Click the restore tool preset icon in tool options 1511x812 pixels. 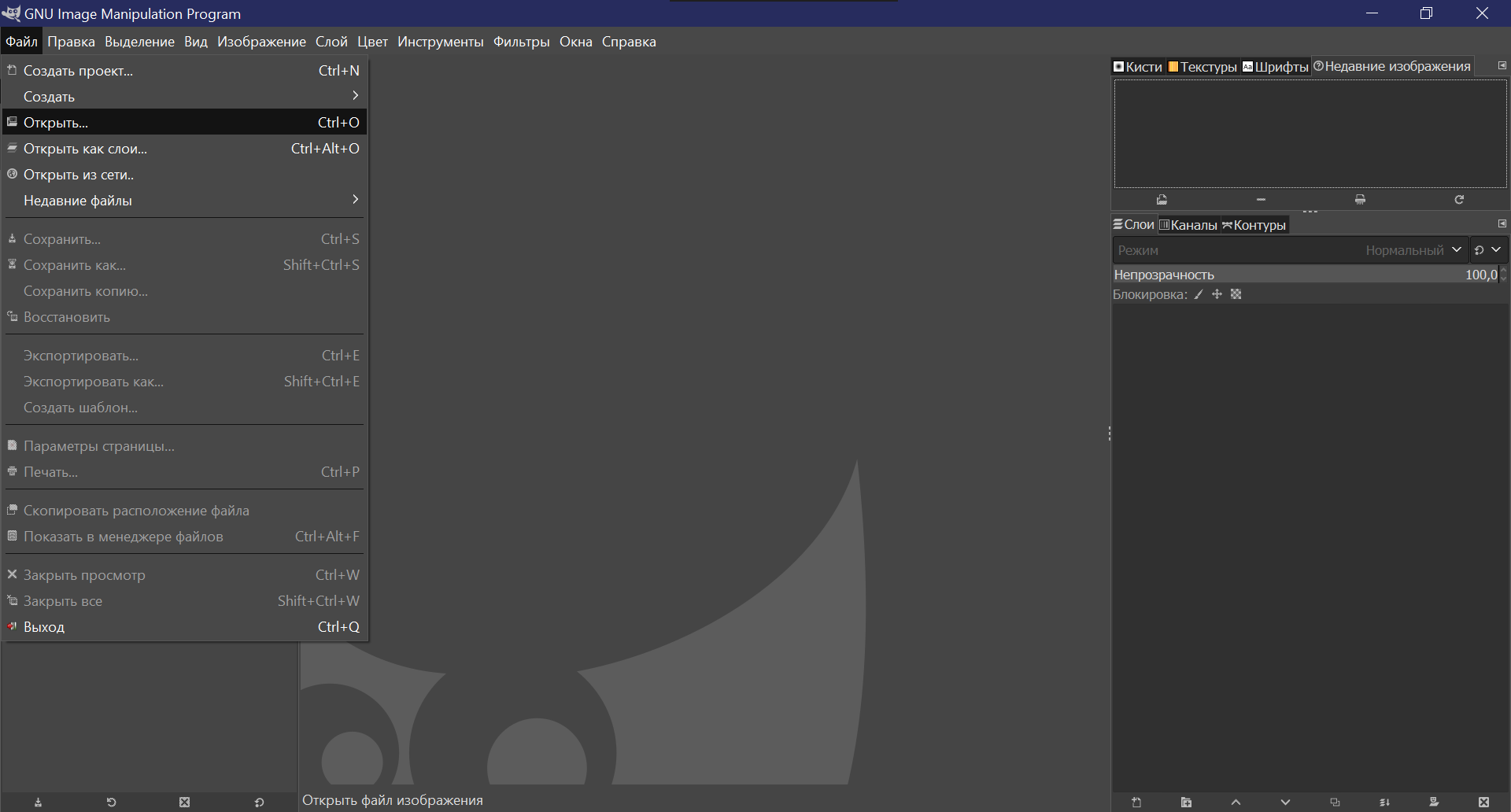[111, 803]
